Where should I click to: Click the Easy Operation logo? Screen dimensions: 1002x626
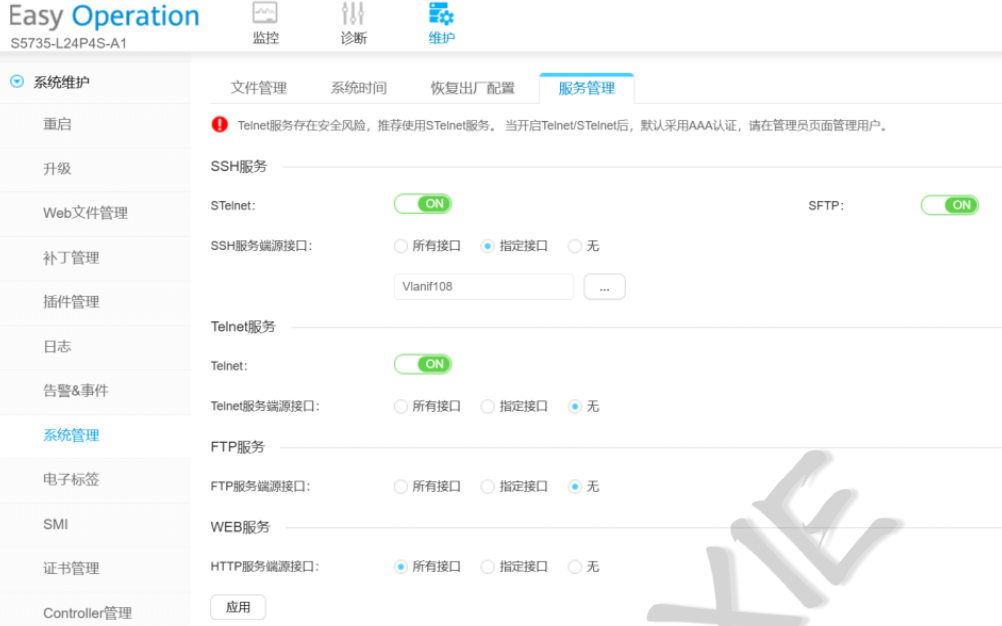[x=104, y=17]
